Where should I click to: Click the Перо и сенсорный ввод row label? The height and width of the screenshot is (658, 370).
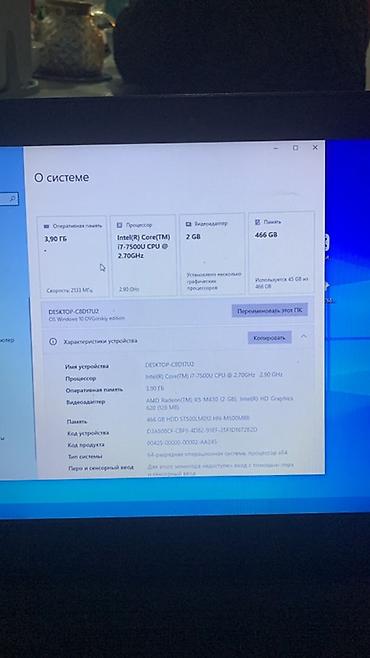click(x=101, y=468)
